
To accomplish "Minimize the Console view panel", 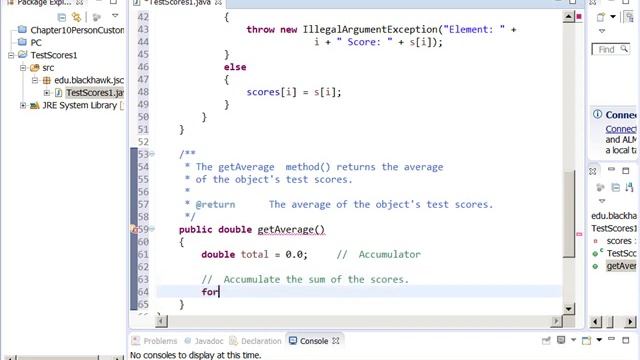I will click(x=611, y=339).
